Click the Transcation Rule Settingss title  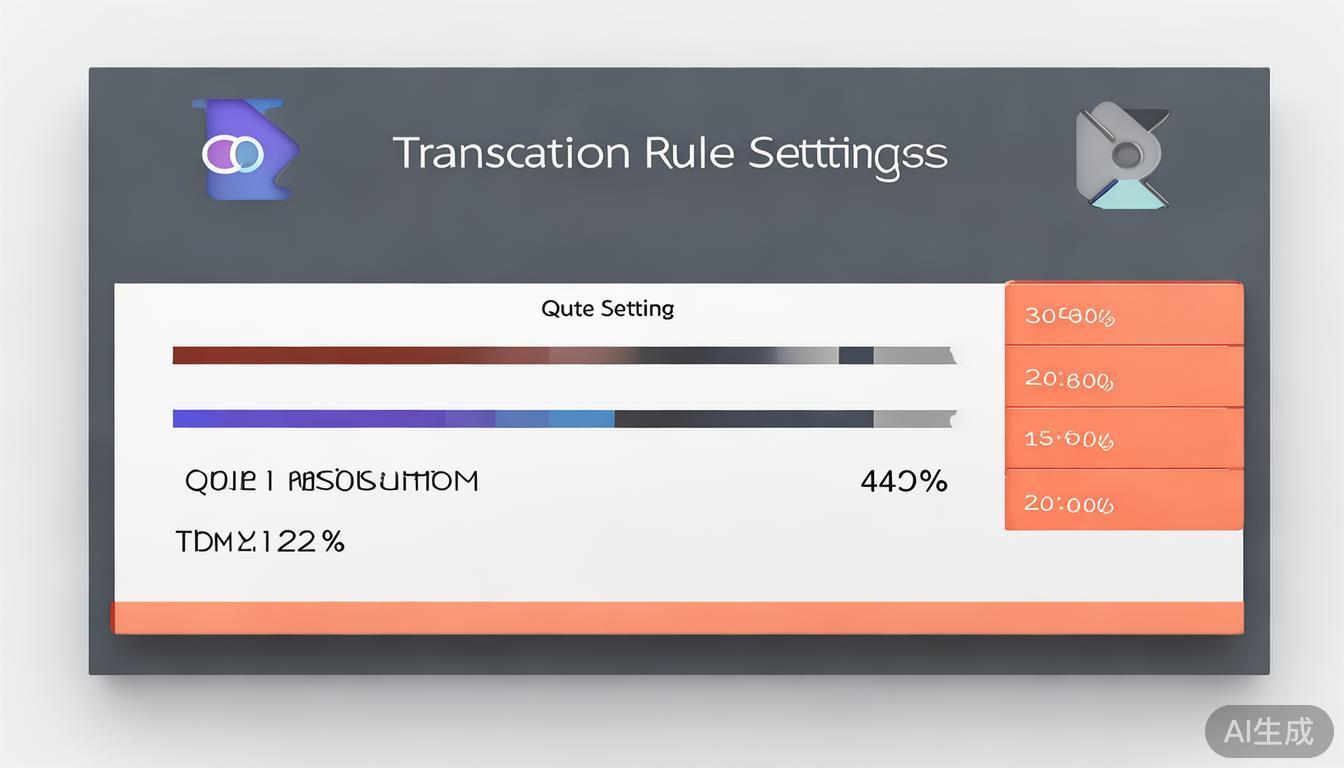[670, 153]
